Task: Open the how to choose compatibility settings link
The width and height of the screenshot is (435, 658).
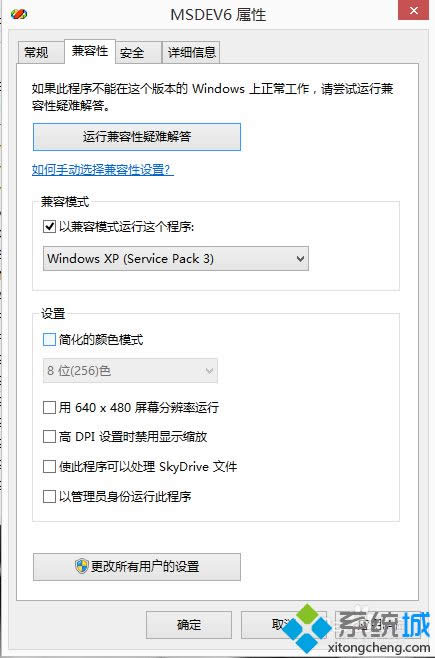Action: pyautogui.click(x=103, y=170)
